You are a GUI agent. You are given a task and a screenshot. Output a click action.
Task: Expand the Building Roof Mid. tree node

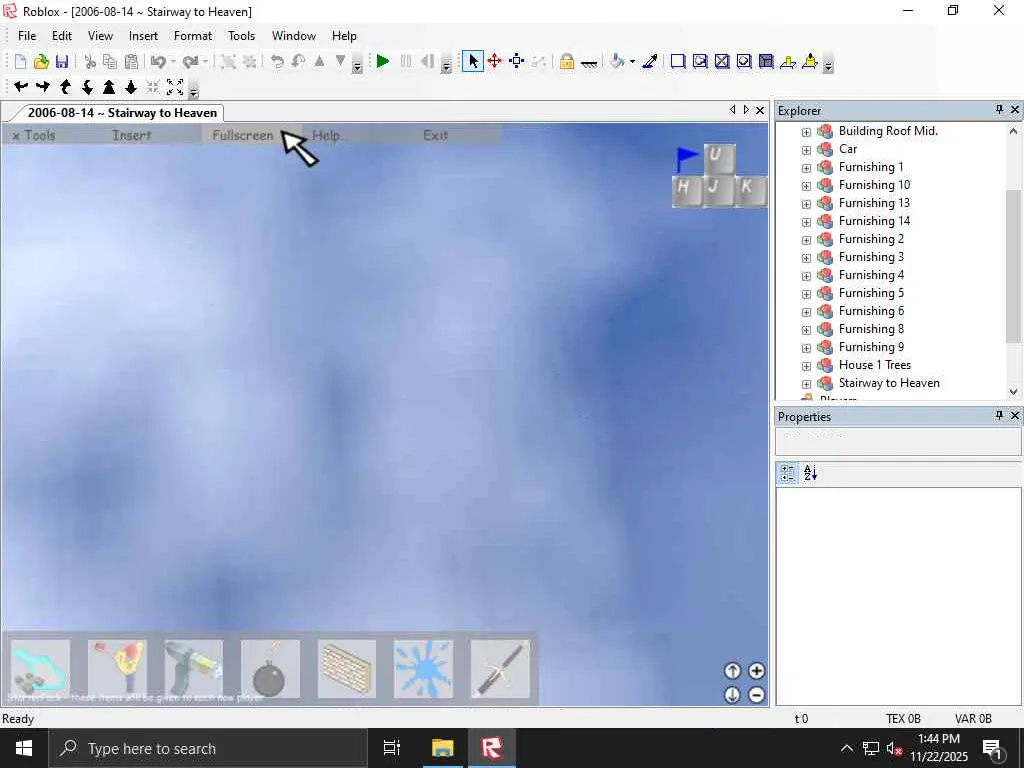pyautogui.click(x=807, y=132)
